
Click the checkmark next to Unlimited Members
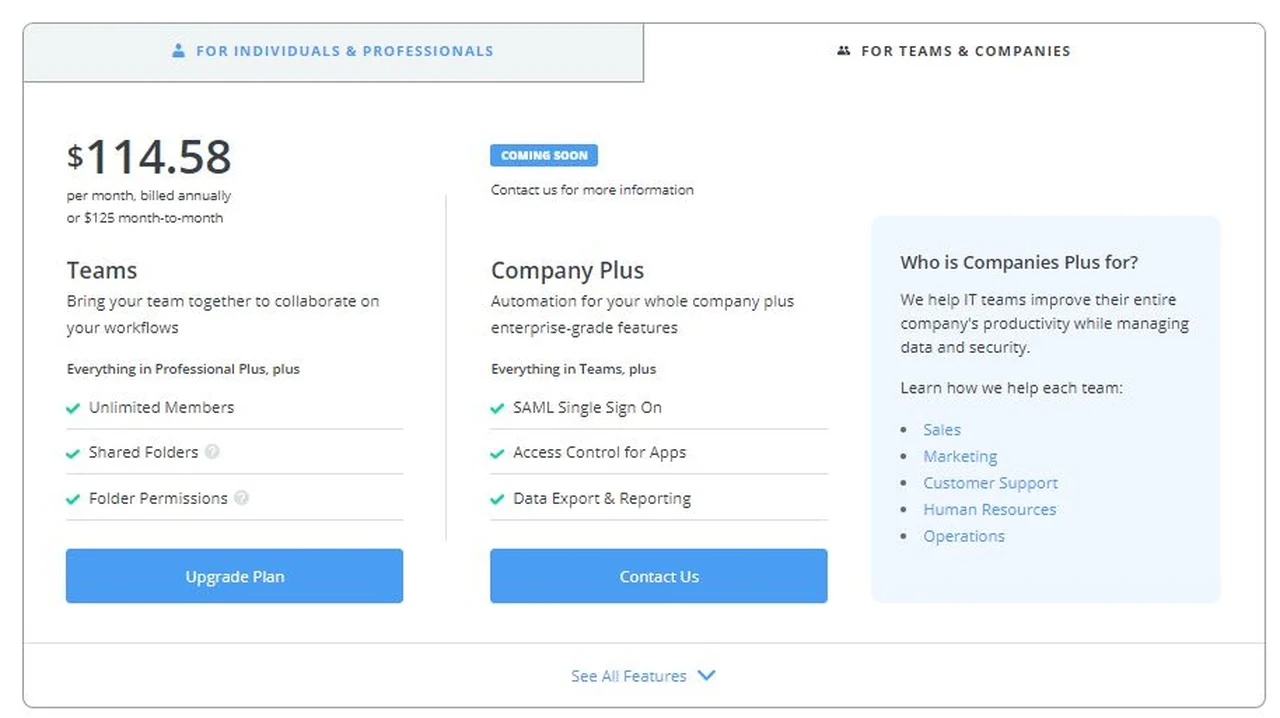tap(73, 407)
